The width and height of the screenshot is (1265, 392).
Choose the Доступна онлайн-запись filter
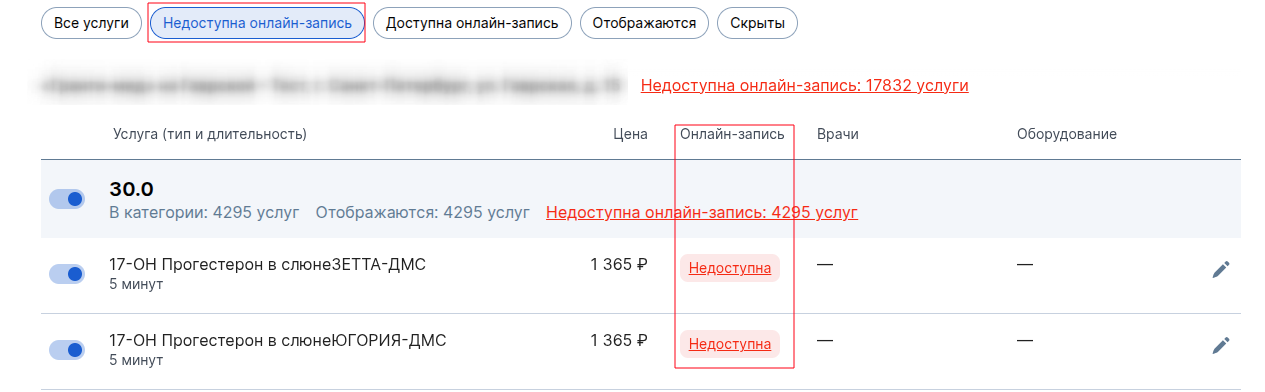pos(472,23)
